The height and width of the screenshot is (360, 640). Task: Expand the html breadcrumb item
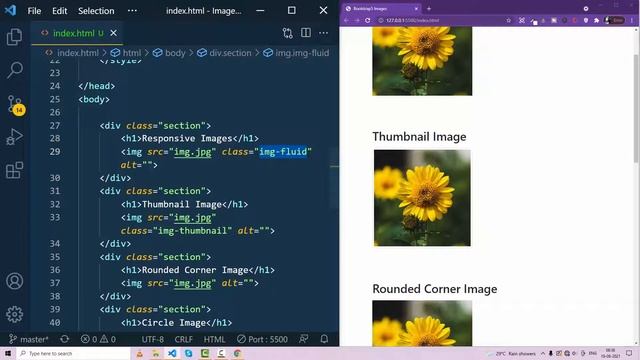pyautogui.click(x=132, y=53)
